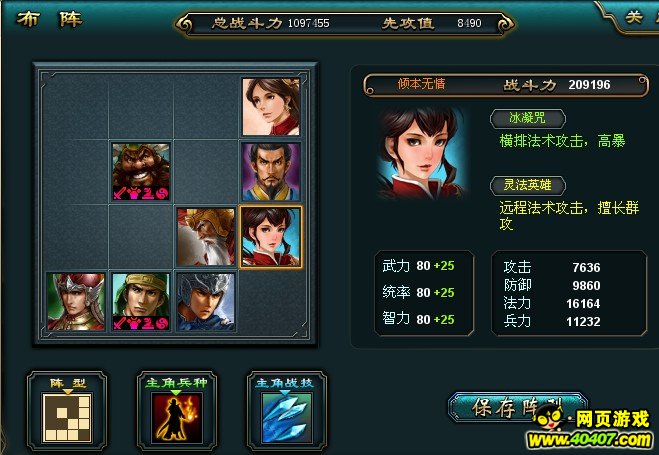Click the 保存阵型 save formation button
Image resolution: width=659 pixels, height=455 pixels.
point(517,407)
